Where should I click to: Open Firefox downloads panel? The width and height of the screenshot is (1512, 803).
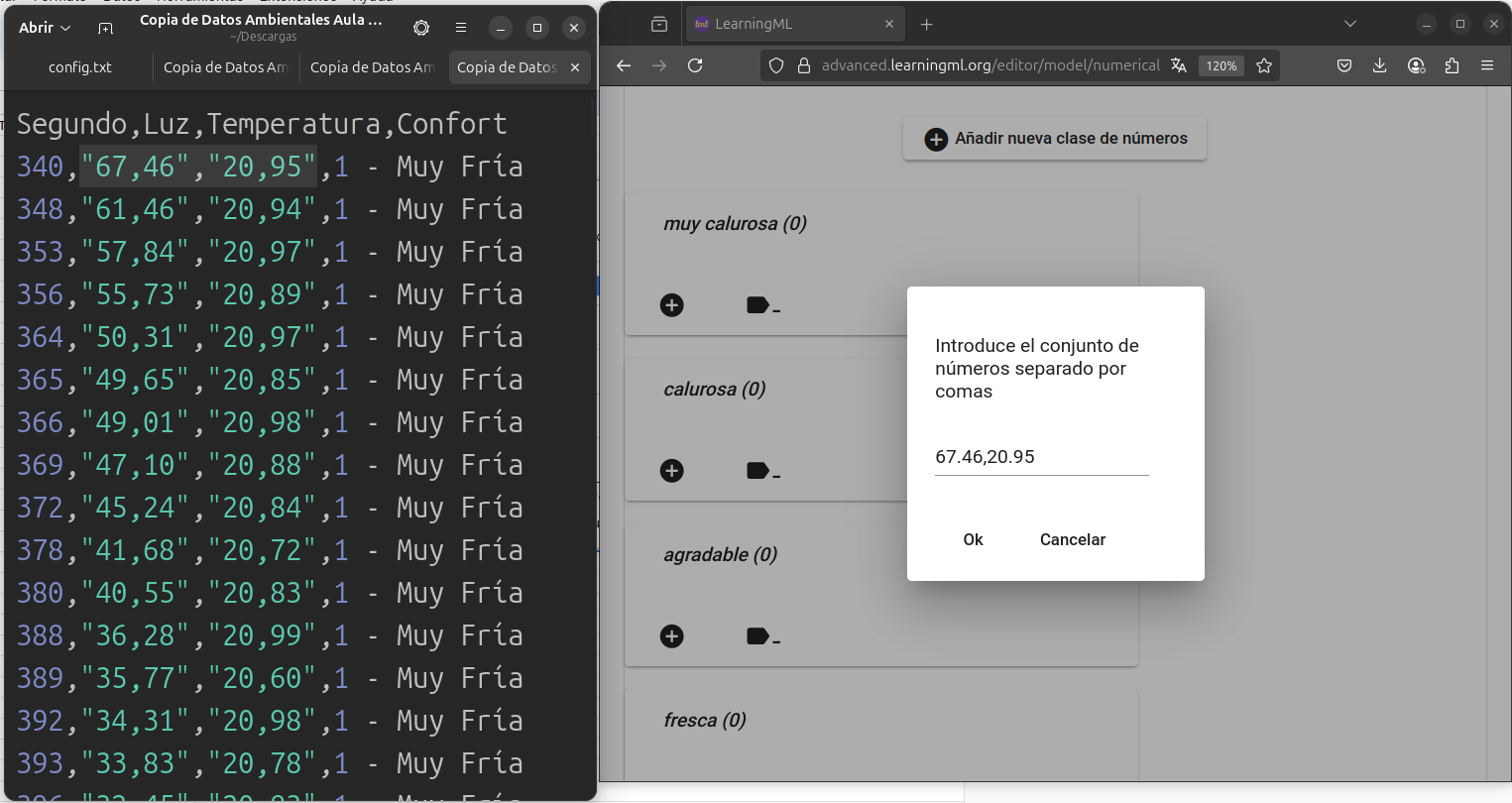coord(1379,65)
